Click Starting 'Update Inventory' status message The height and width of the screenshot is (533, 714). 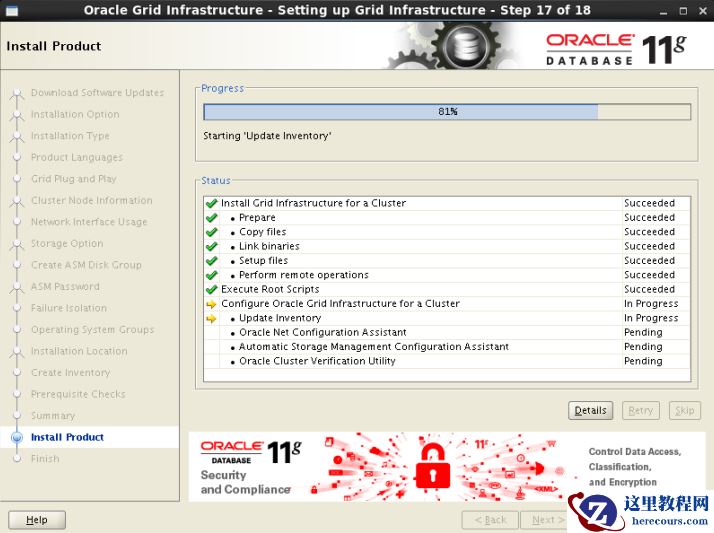point(267,136)
